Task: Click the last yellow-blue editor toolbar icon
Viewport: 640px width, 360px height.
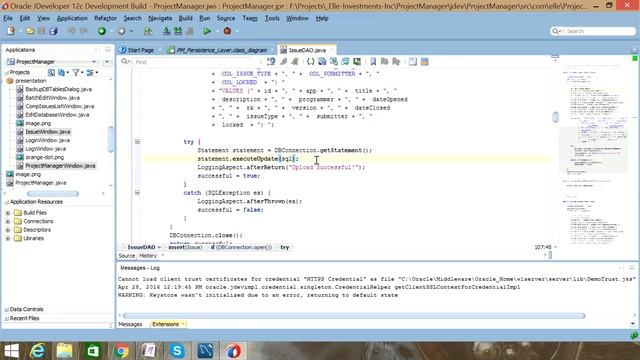Action: tap(425, 62)
